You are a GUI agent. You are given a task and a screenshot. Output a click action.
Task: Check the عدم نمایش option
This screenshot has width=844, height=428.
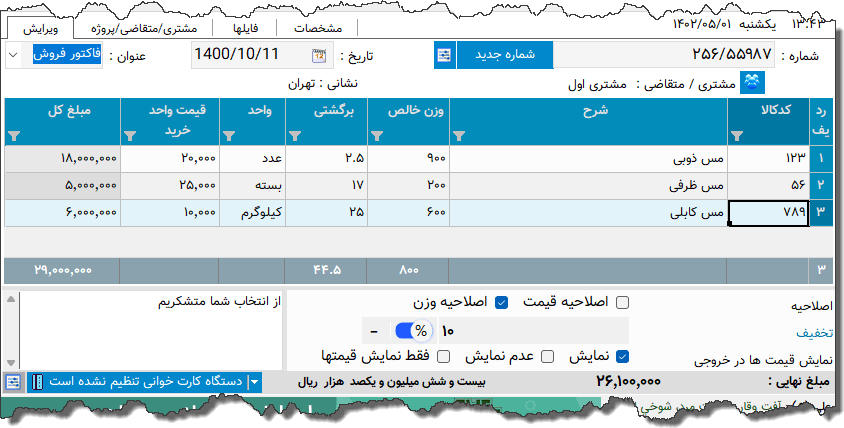(547, 356)
